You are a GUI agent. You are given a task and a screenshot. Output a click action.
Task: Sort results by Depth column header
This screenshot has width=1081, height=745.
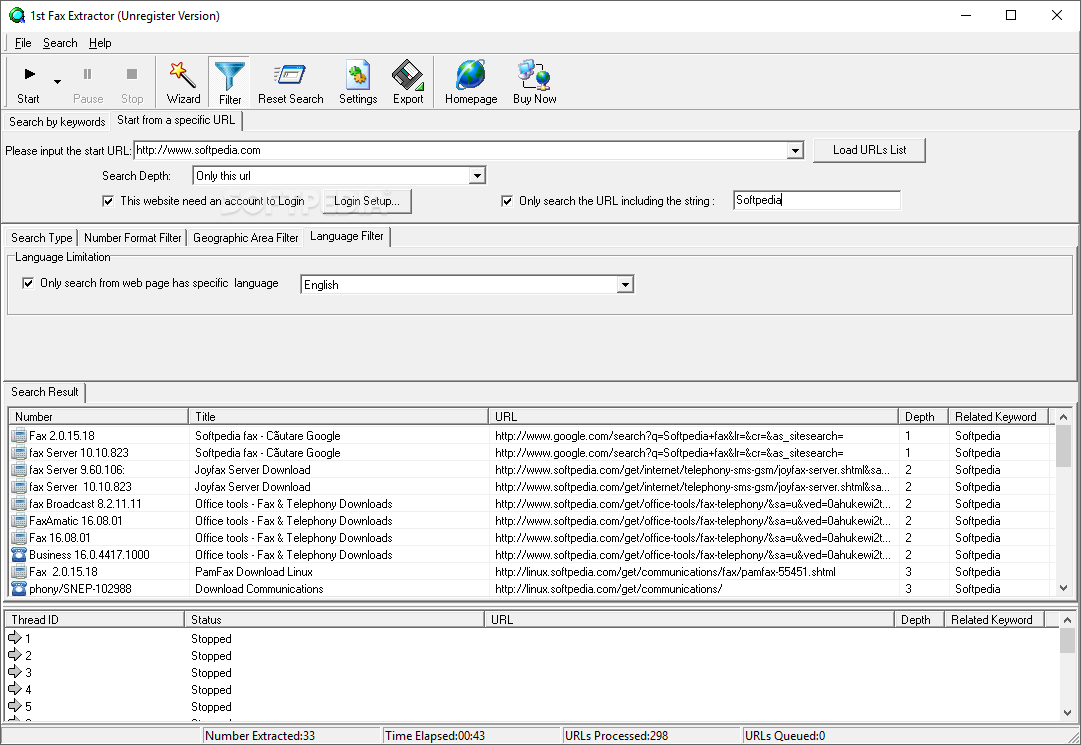tap(923, 417)
